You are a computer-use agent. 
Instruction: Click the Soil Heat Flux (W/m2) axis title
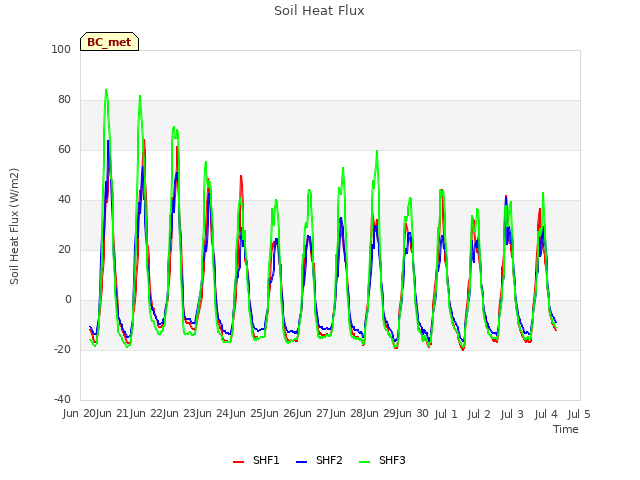point(14,226)
